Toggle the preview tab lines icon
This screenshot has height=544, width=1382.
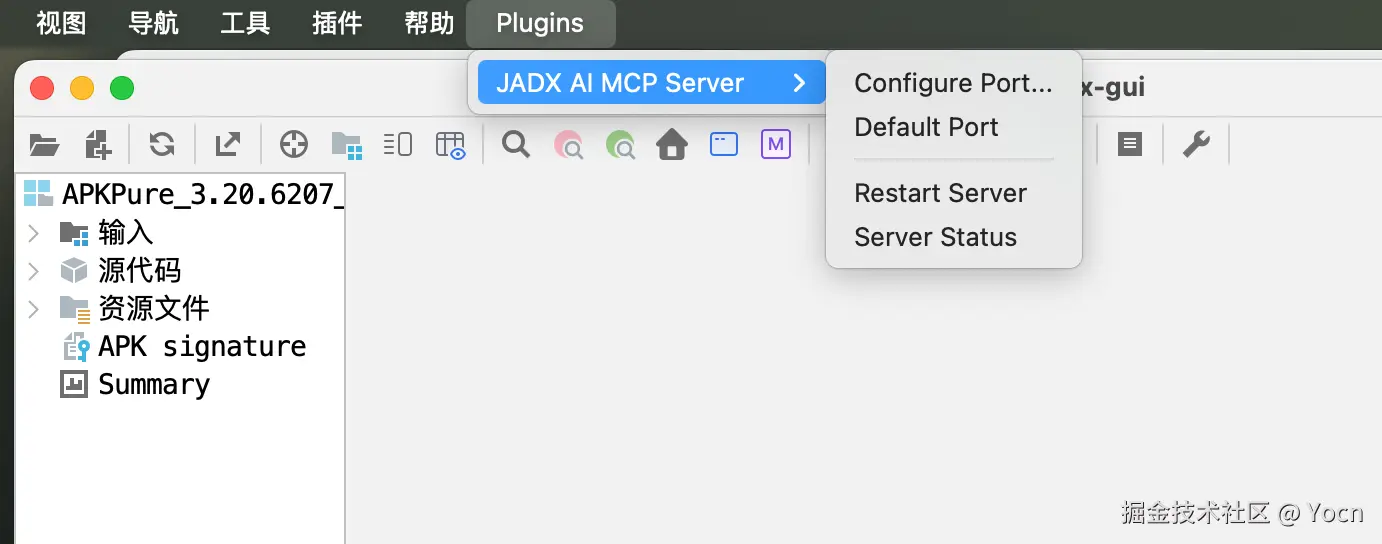[398, 145]
